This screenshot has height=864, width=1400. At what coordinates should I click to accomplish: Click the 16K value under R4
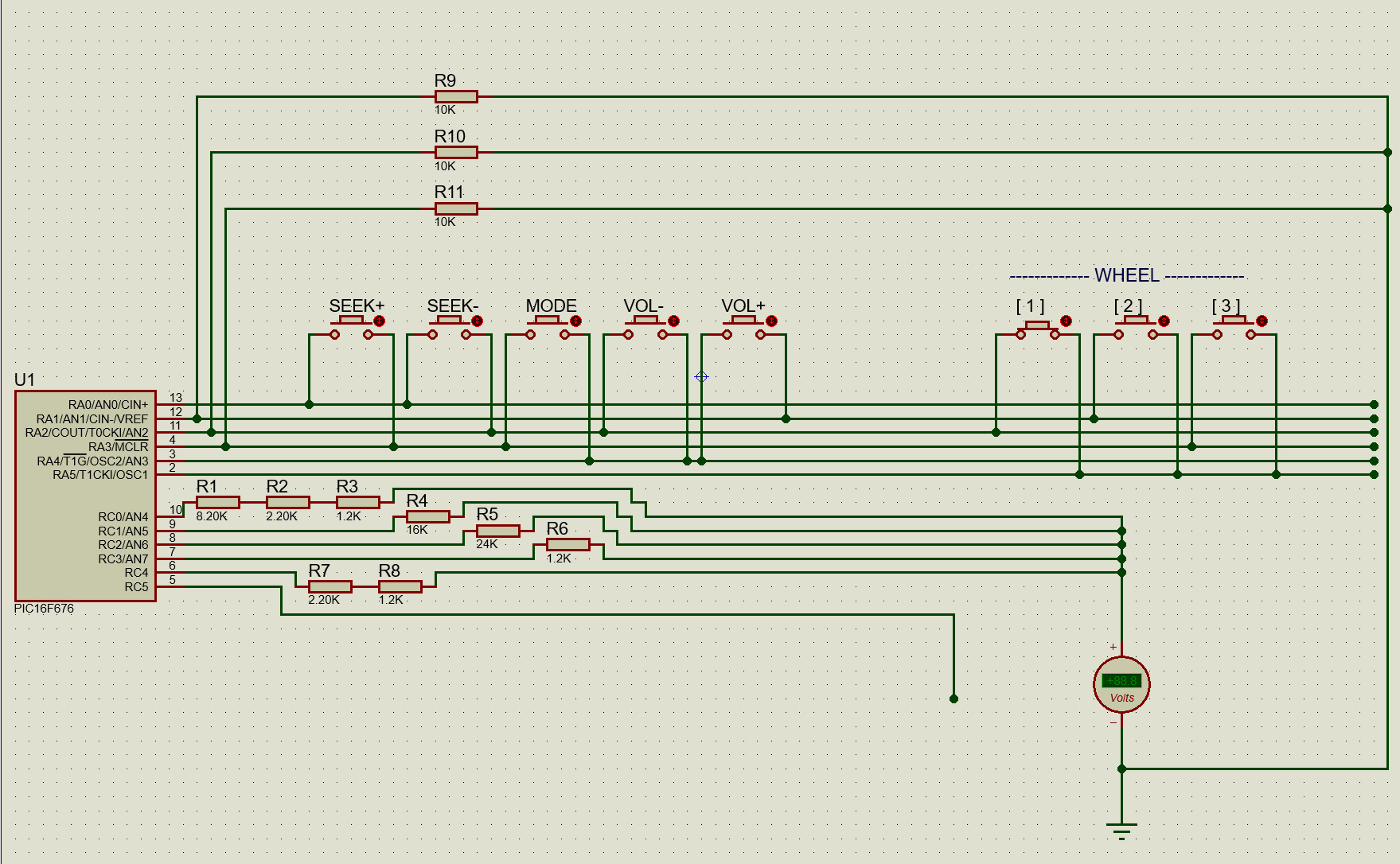coord(417,530)
